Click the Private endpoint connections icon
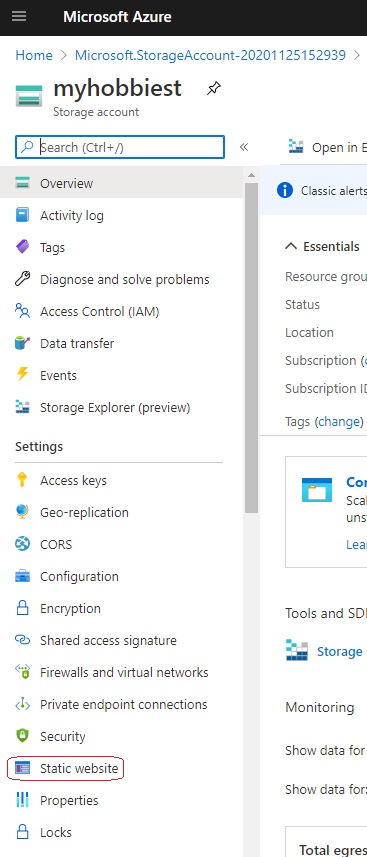367x857 pixels. point(22,705)
